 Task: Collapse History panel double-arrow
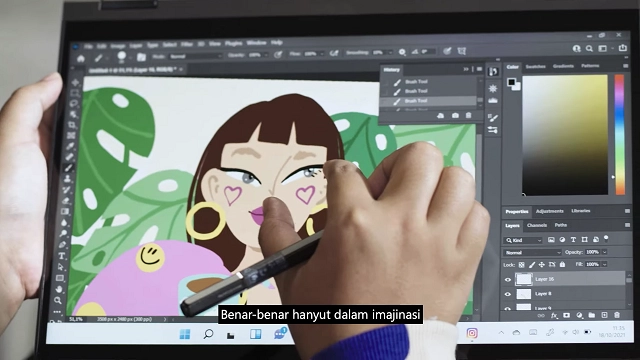tap(466, 69)
